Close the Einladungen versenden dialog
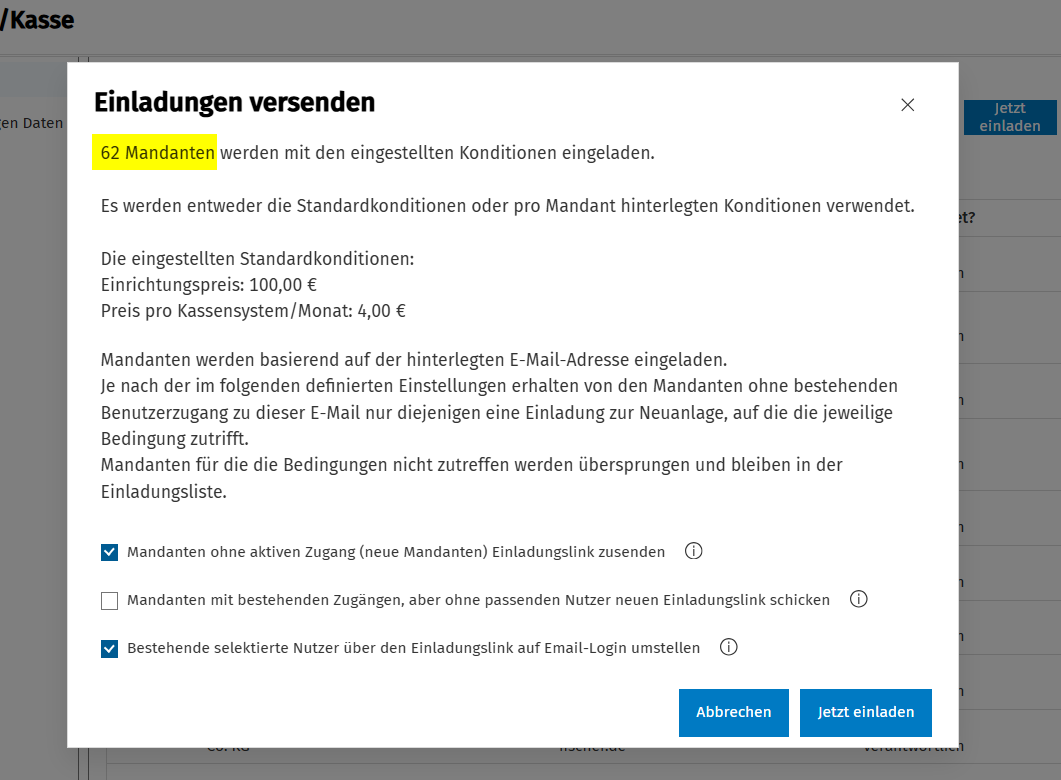 click(x=907, y=105)
